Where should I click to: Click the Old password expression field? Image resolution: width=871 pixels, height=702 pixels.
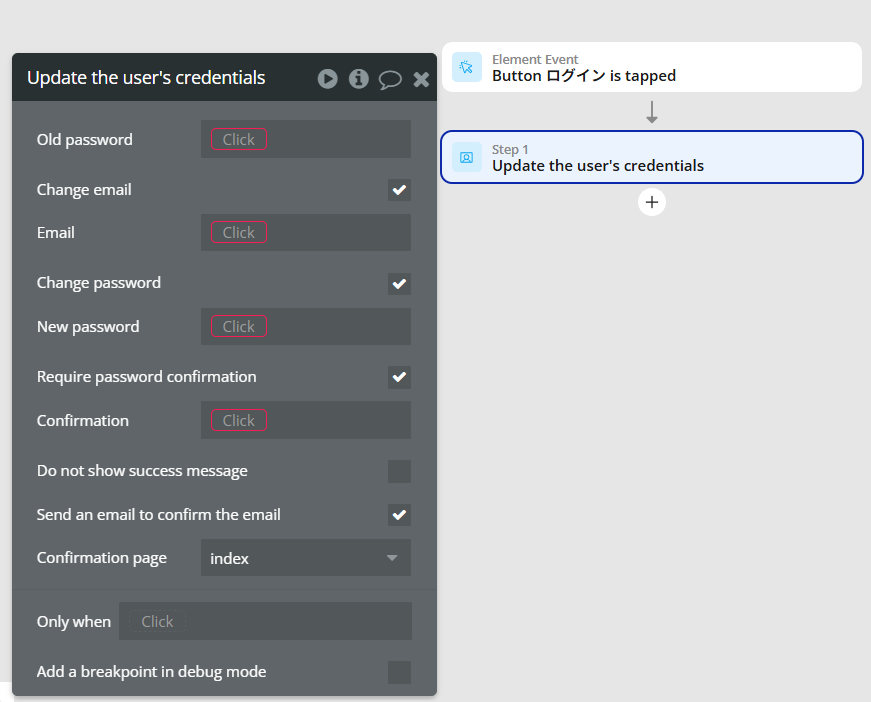coord(306,139)
